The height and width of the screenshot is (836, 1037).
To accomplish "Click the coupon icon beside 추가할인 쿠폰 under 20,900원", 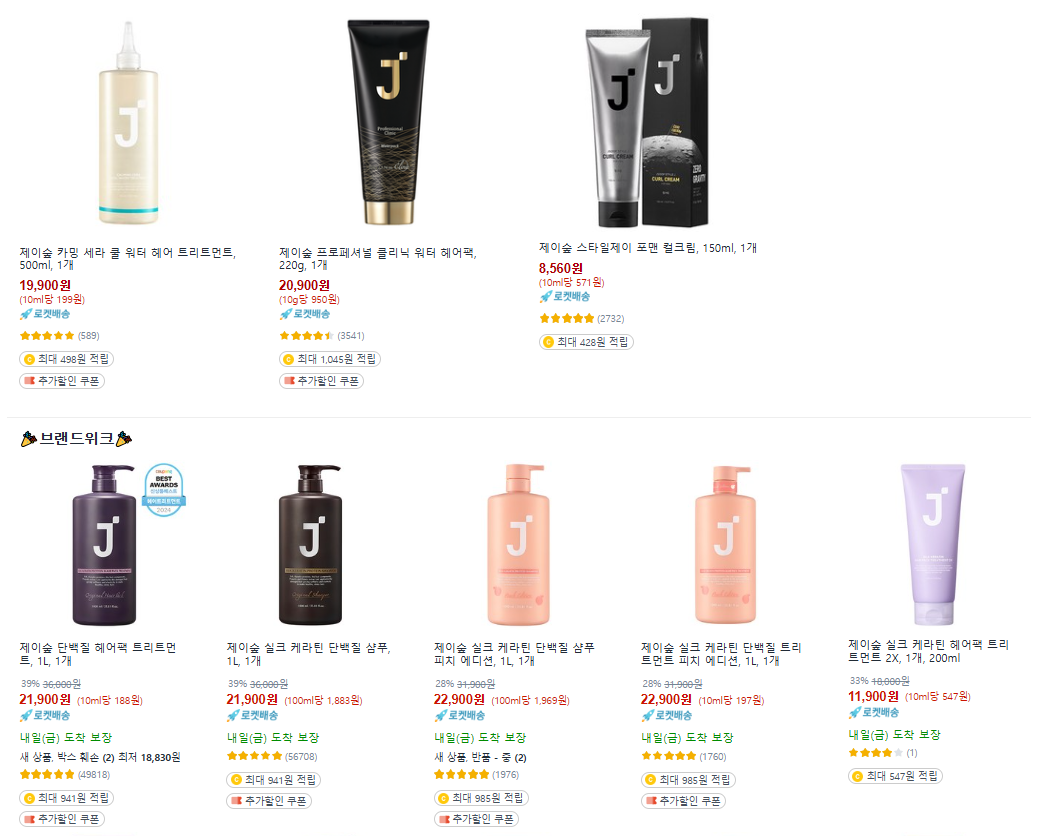I will tap(289, 381).
